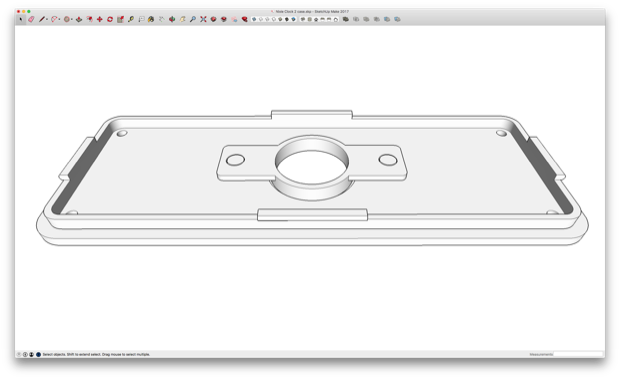Select the Union solid tool
Viewport: 620px width, 379px height.
[x=366, y=19]
